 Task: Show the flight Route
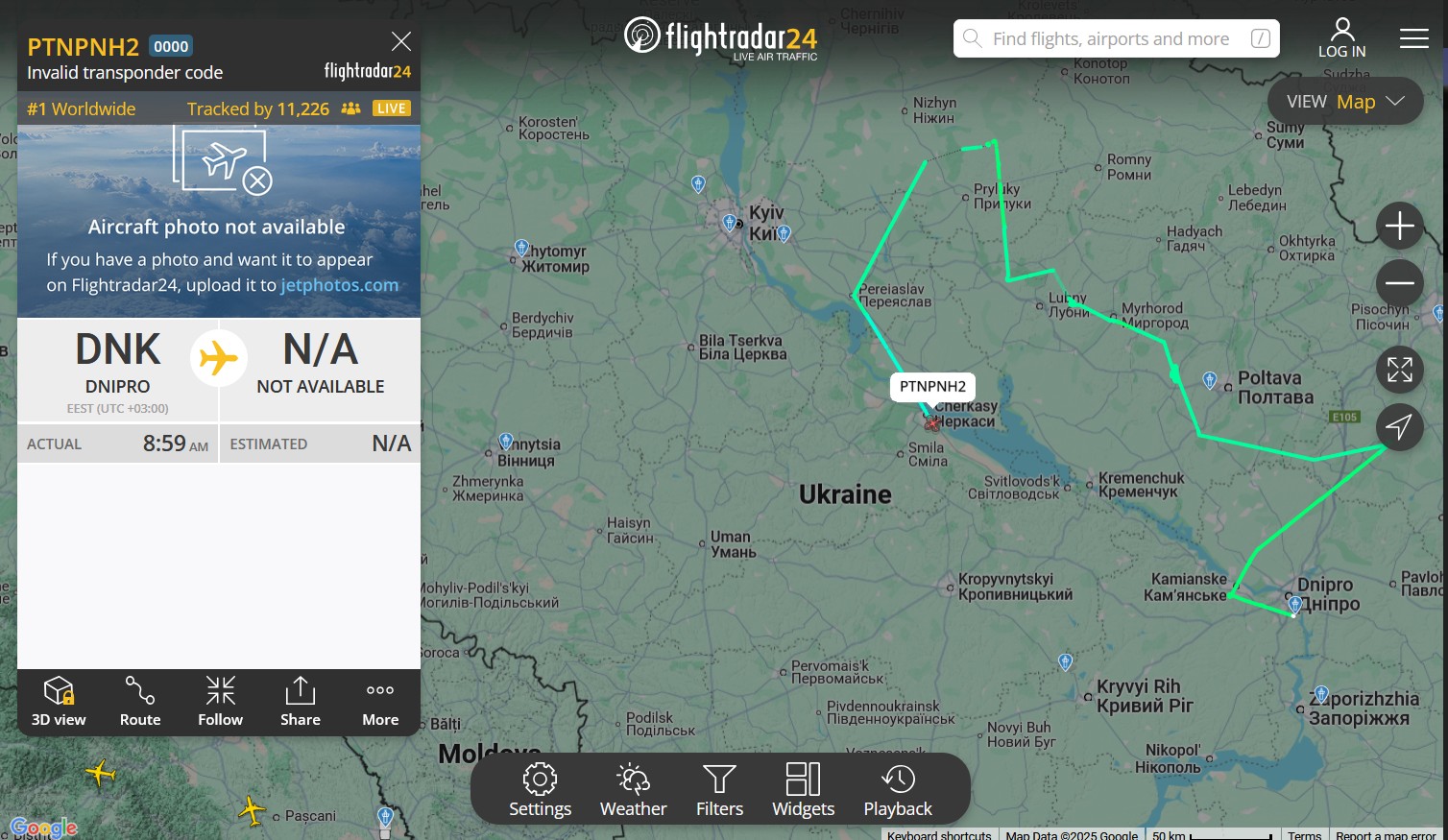[140, 702]
